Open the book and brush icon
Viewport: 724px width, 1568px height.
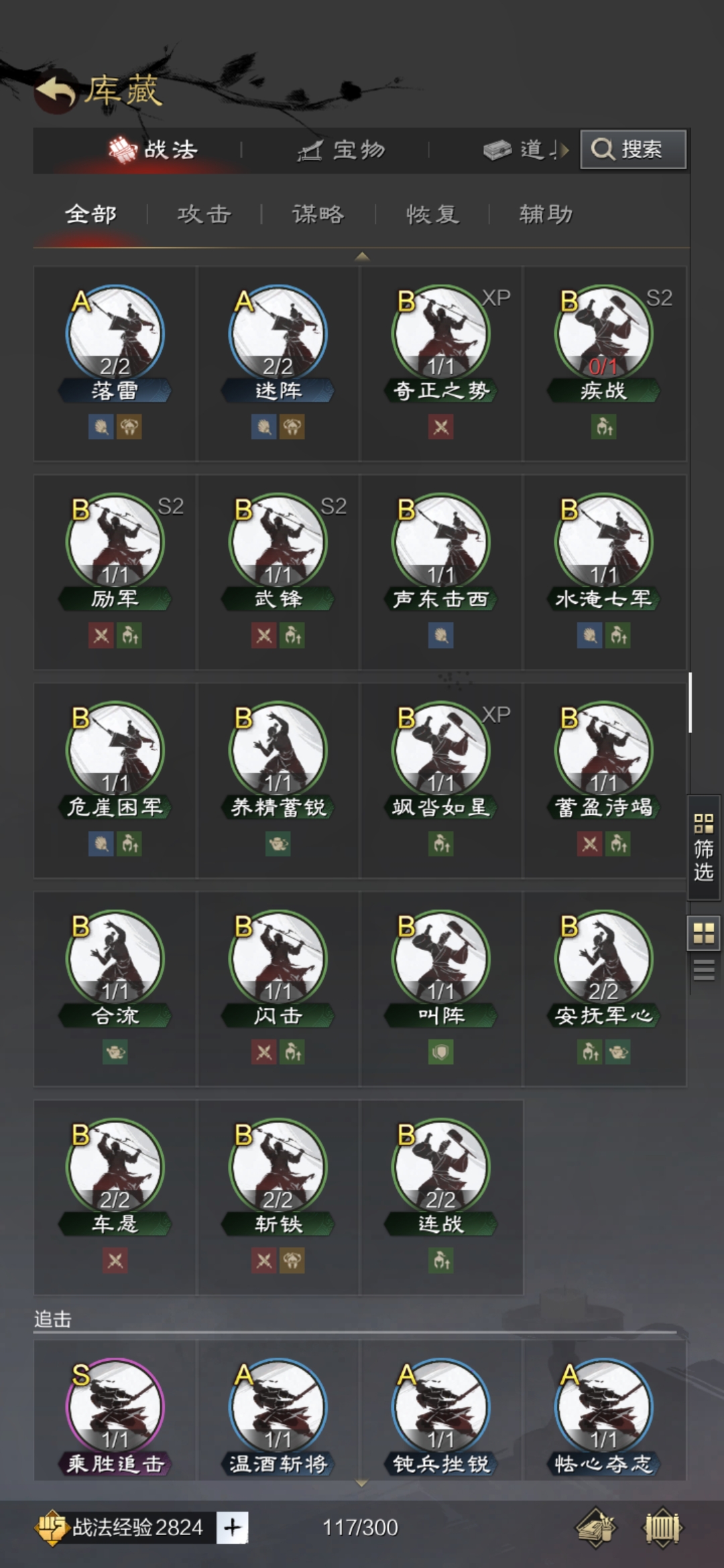tap(596, 1528)
